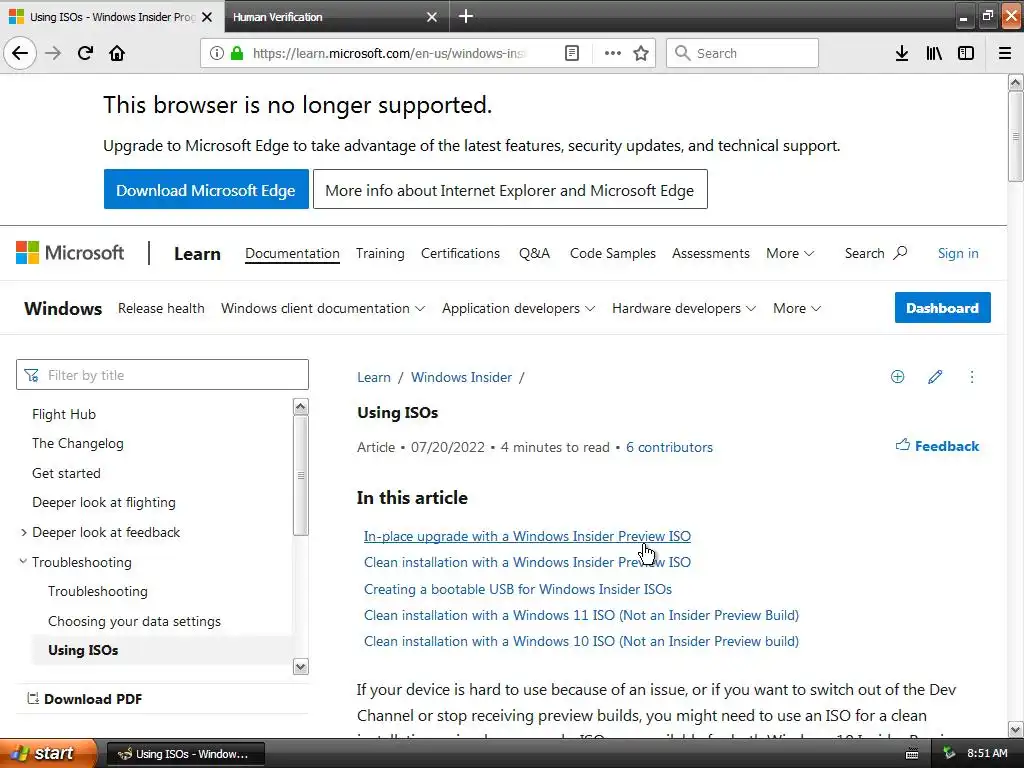Open In-place upgrade with Insider Preview ISO link
Image resolution: width=1024 pixels, height=768 pixels.
tap(527, 536)
